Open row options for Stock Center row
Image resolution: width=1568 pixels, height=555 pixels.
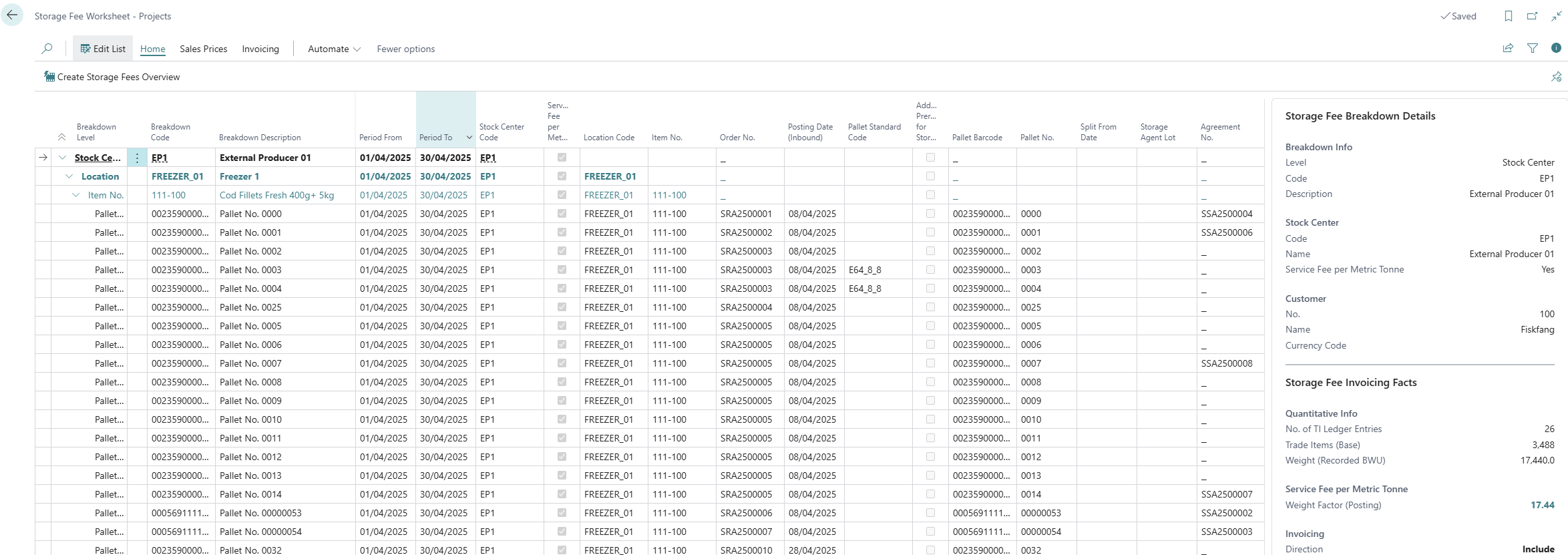[137, 158]
